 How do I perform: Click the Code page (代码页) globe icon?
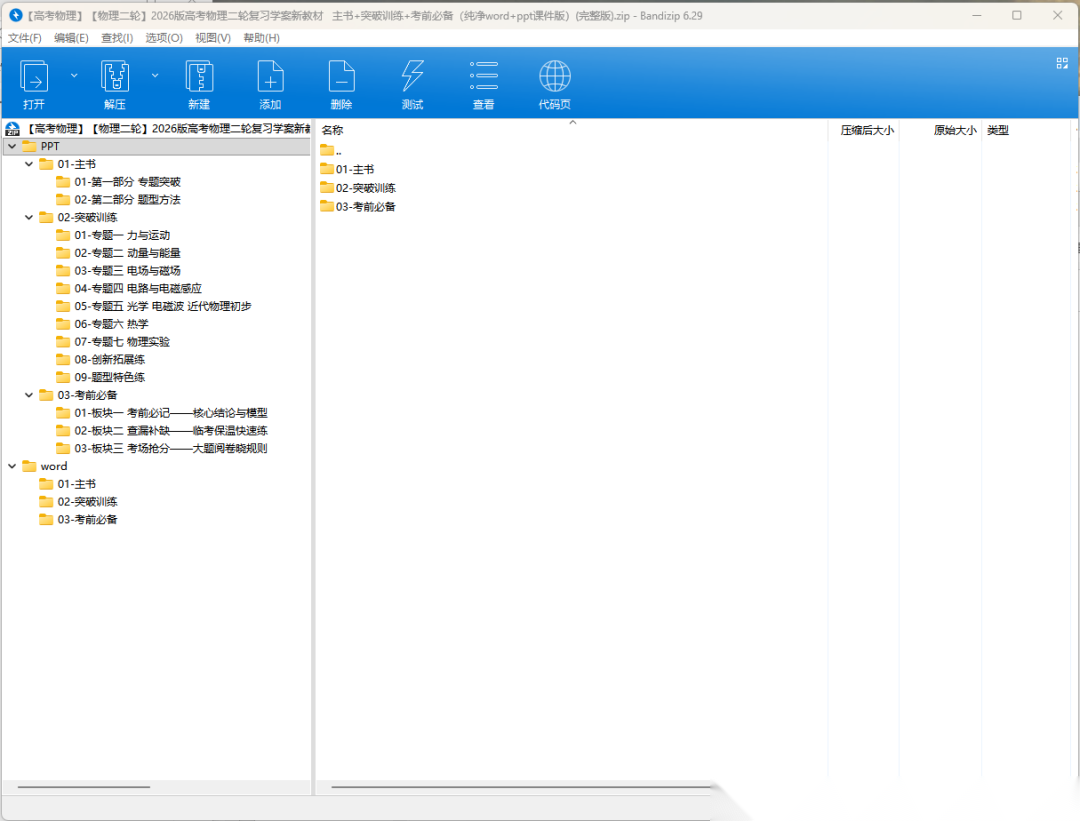[555, 78]
